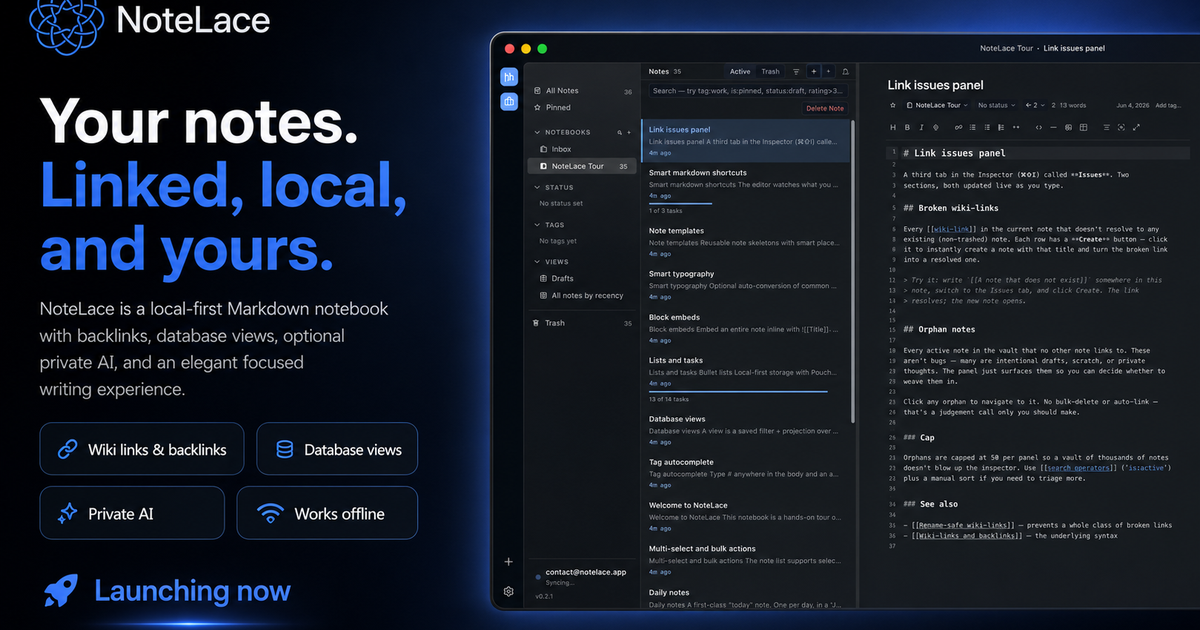Select All Notes in sidebar
1200x630 pixels.
581,91
